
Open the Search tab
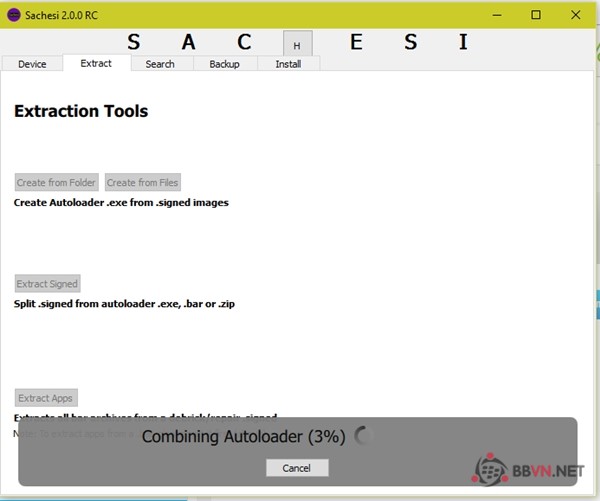[x=160, y=64]
